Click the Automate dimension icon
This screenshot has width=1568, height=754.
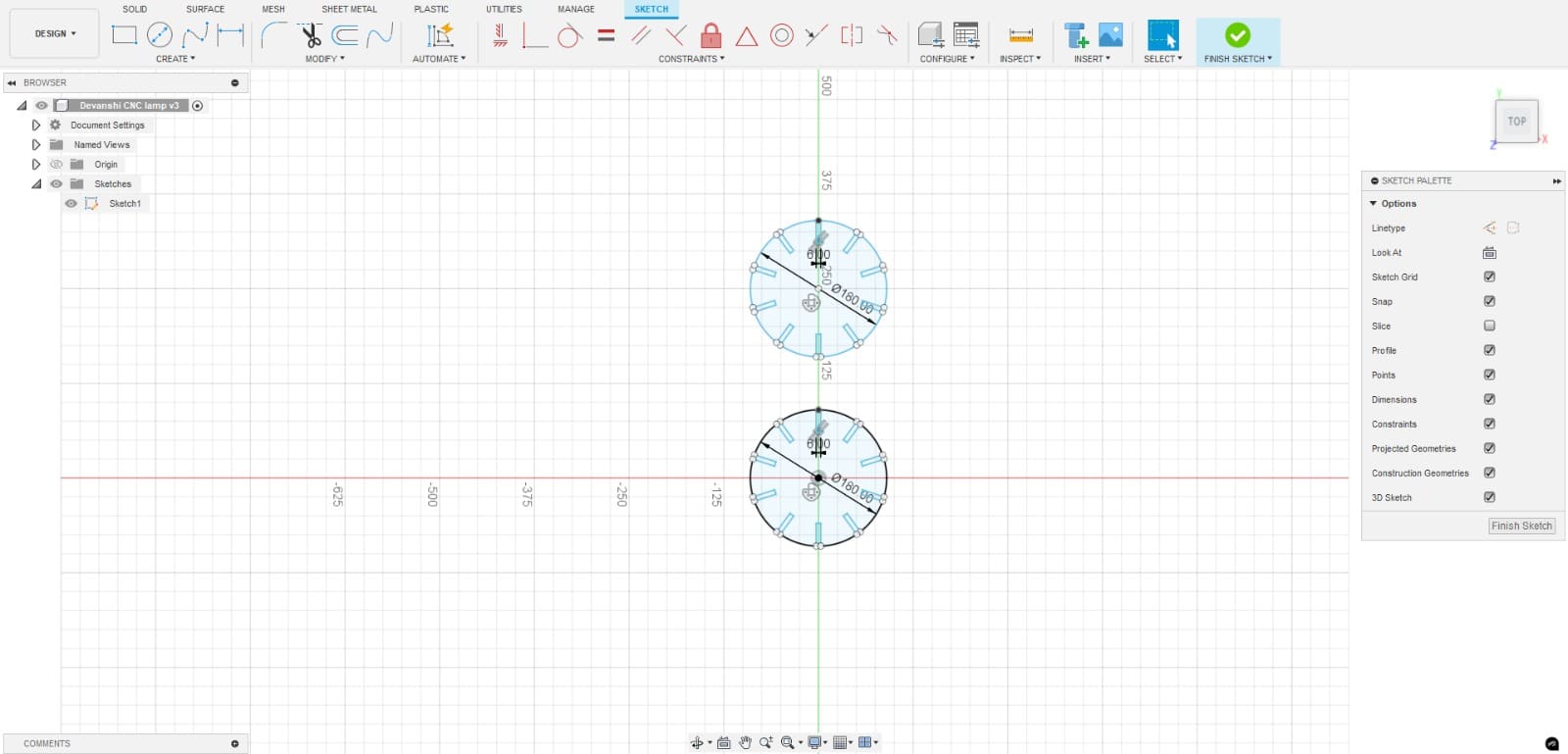440,35
